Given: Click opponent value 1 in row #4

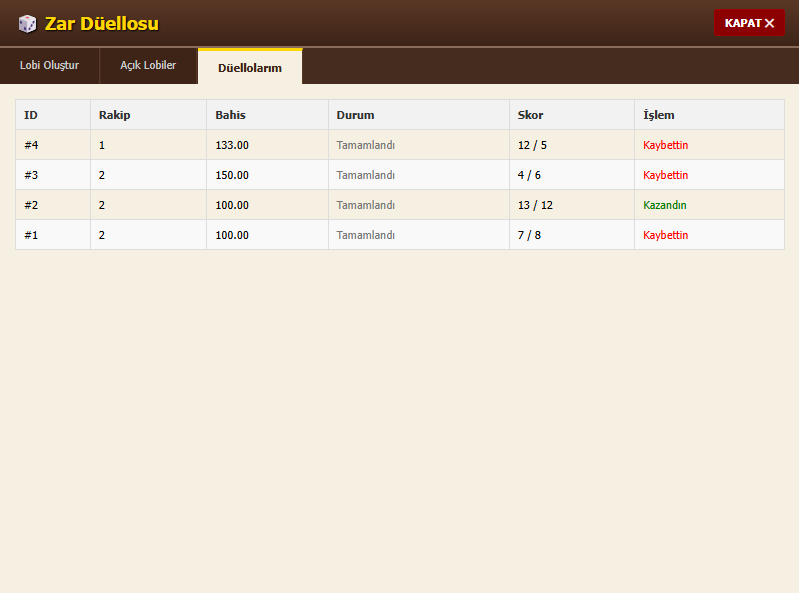Looking at the screenshot, I should tap(102, 145).
